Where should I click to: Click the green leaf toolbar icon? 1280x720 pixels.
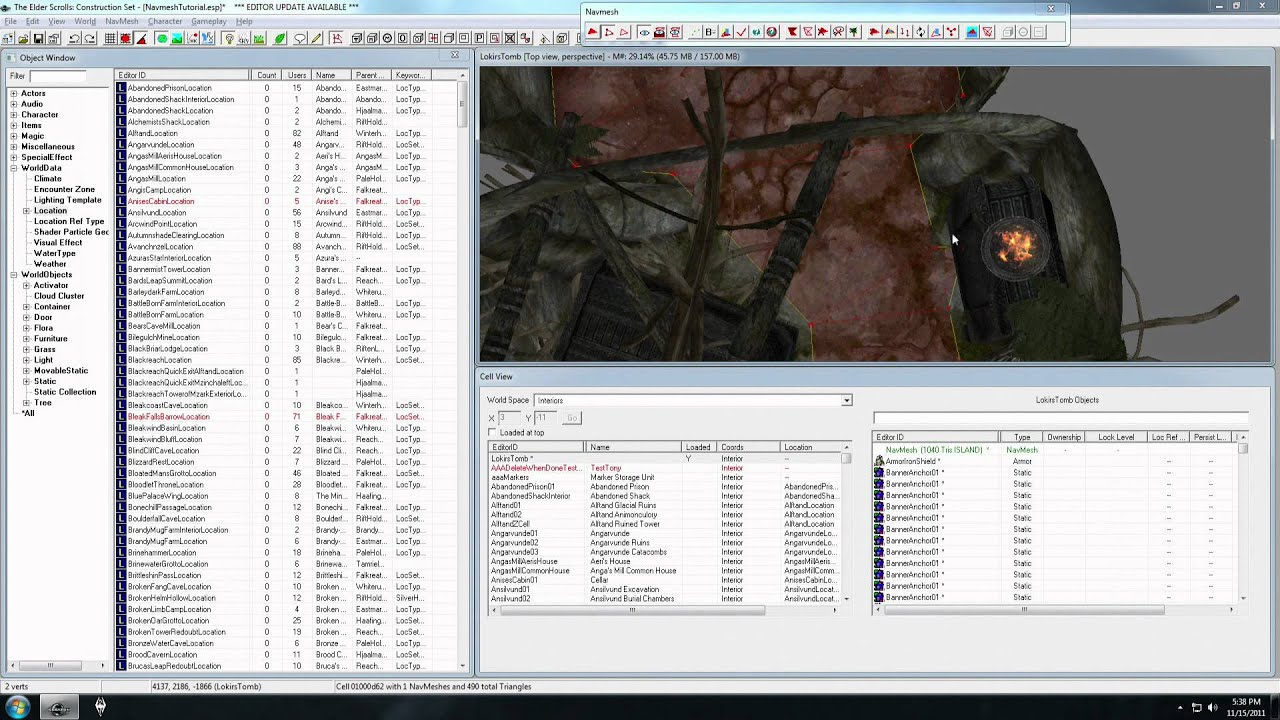coord(280,39)
